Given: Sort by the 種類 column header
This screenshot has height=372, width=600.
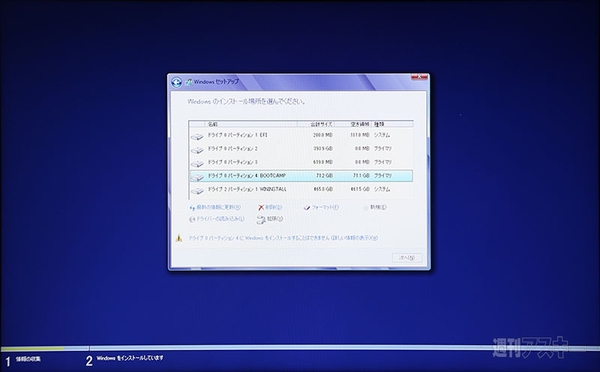Looking at the screenshot, I should coord(392,124).
